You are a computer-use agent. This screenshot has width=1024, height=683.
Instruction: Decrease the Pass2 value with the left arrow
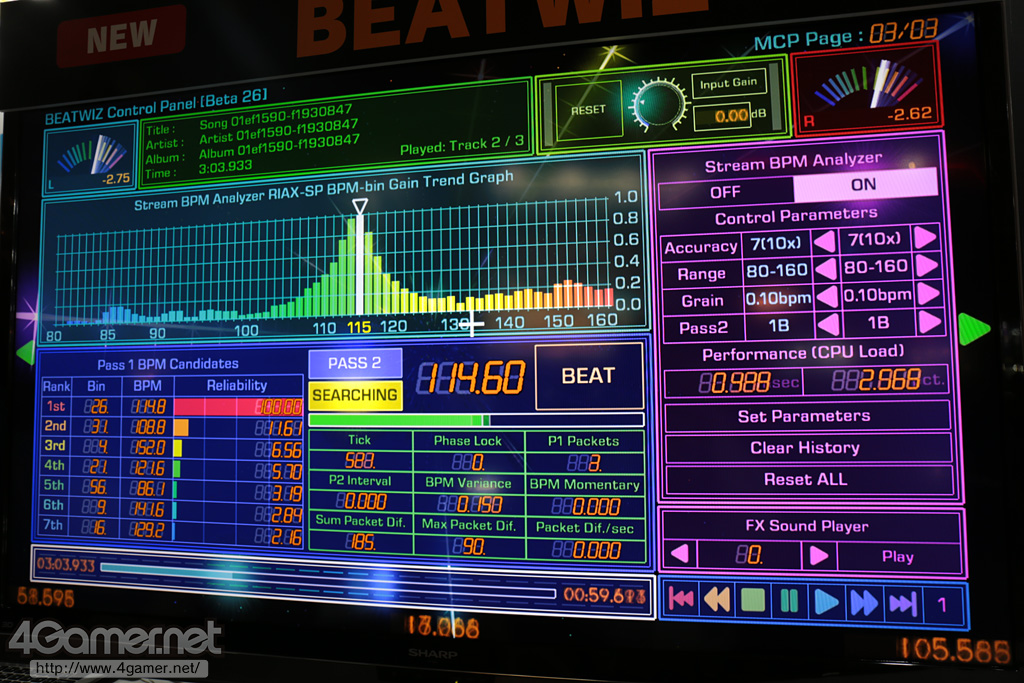(829, 324)
